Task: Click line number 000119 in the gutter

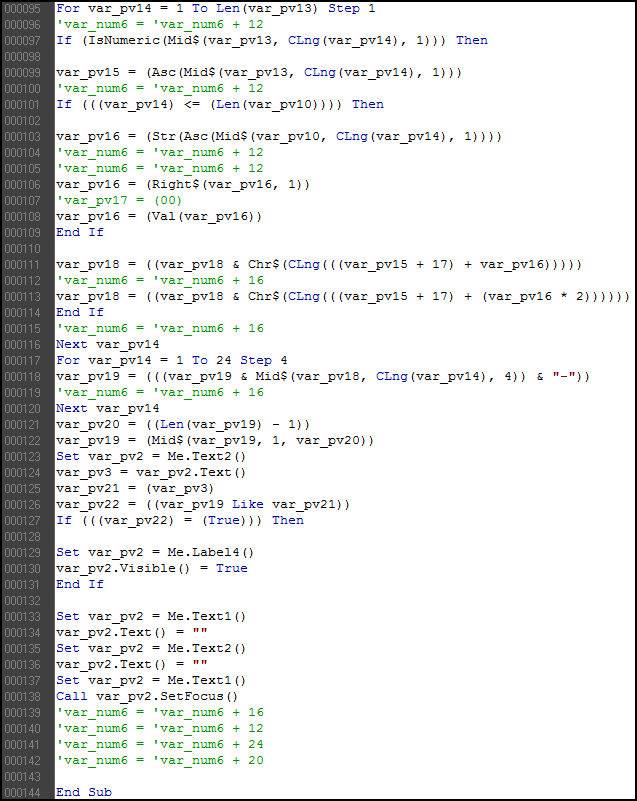Action: [x=22, y=393]
